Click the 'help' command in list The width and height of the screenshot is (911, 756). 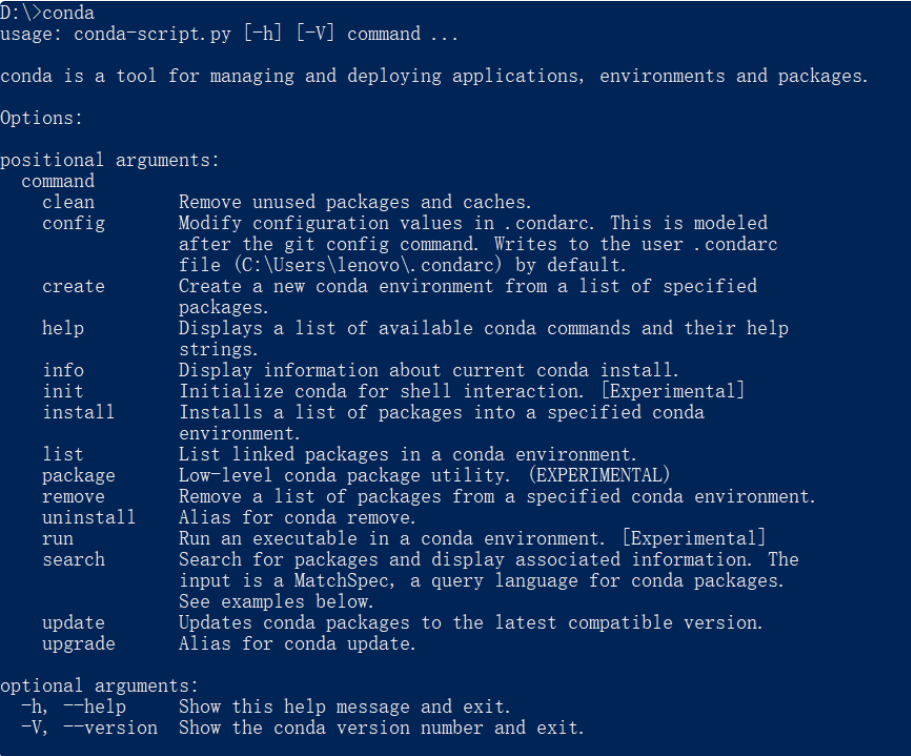pos(63,329)
